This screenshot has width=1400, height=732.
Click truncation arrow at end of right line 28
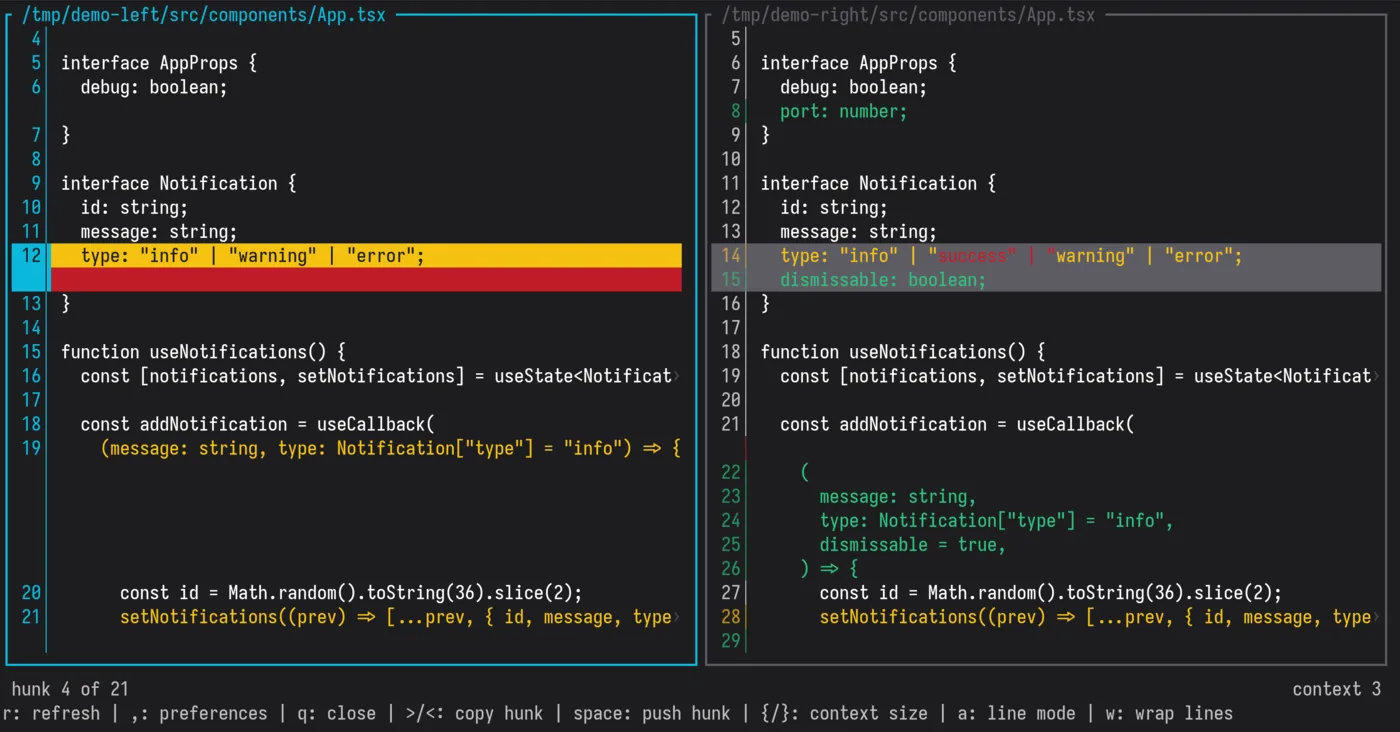click(1377, 617)
